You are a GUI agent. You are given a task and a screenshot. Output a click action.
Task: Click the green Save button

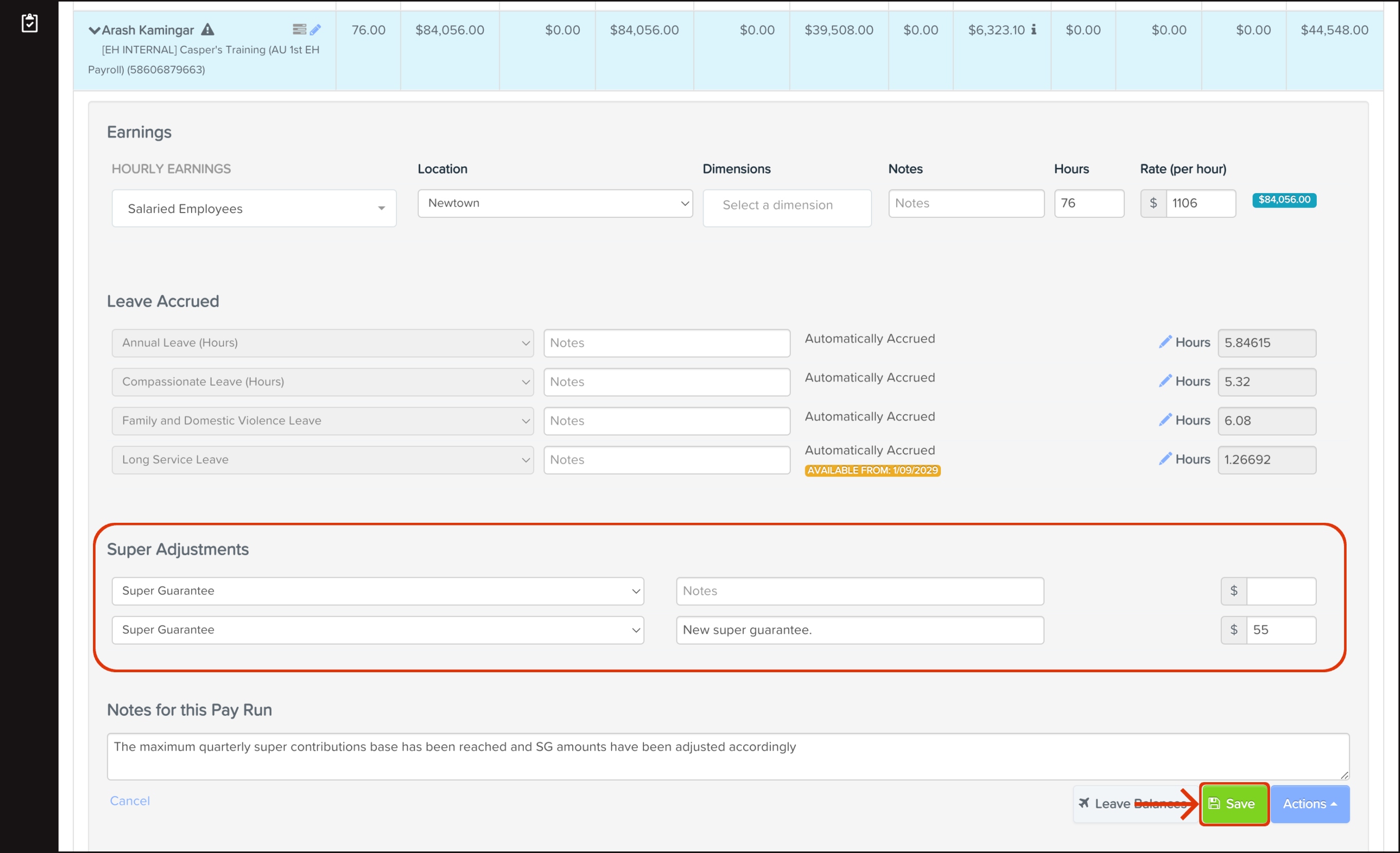coord(1233,804)
